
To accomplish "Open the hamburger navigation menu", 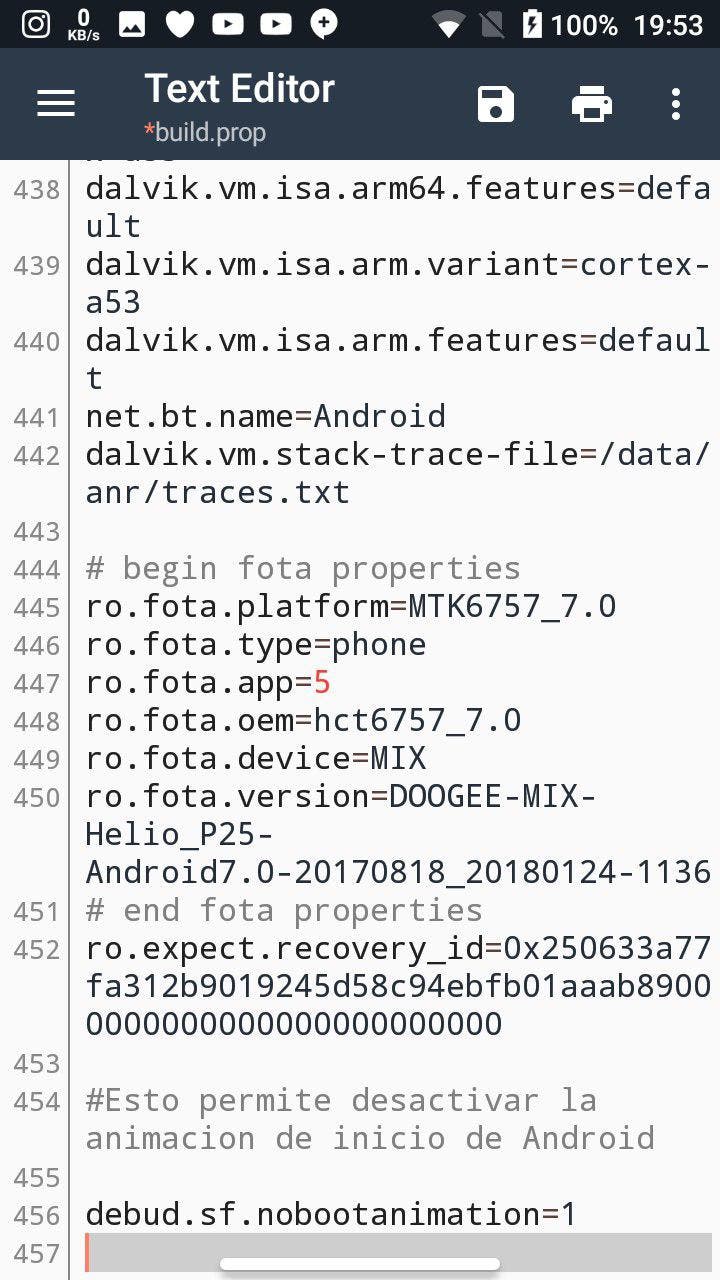I will coord(56,104).
